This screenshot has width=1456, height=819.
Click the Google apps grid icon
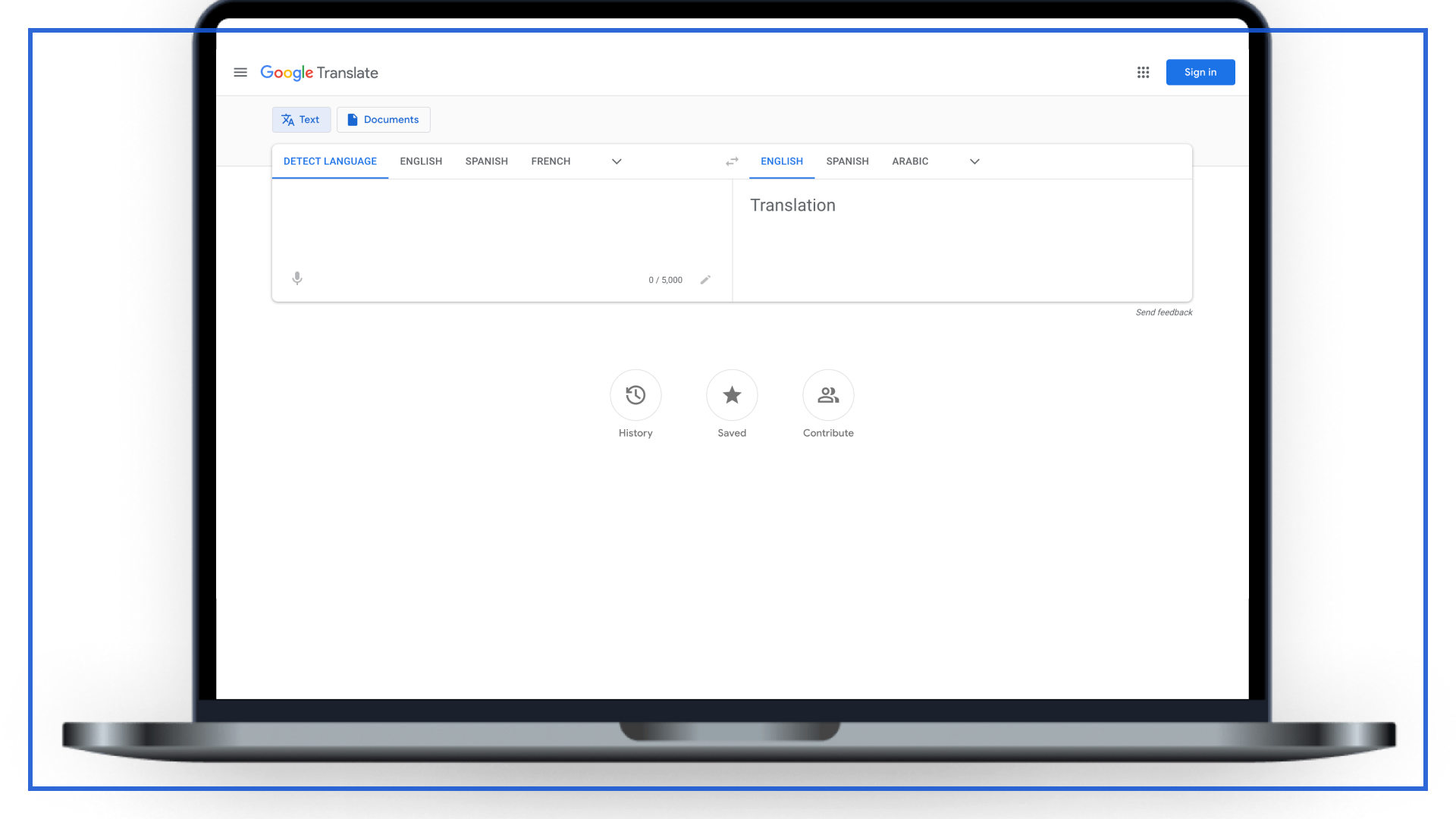pyautogui.click(x=1143, y=72)
